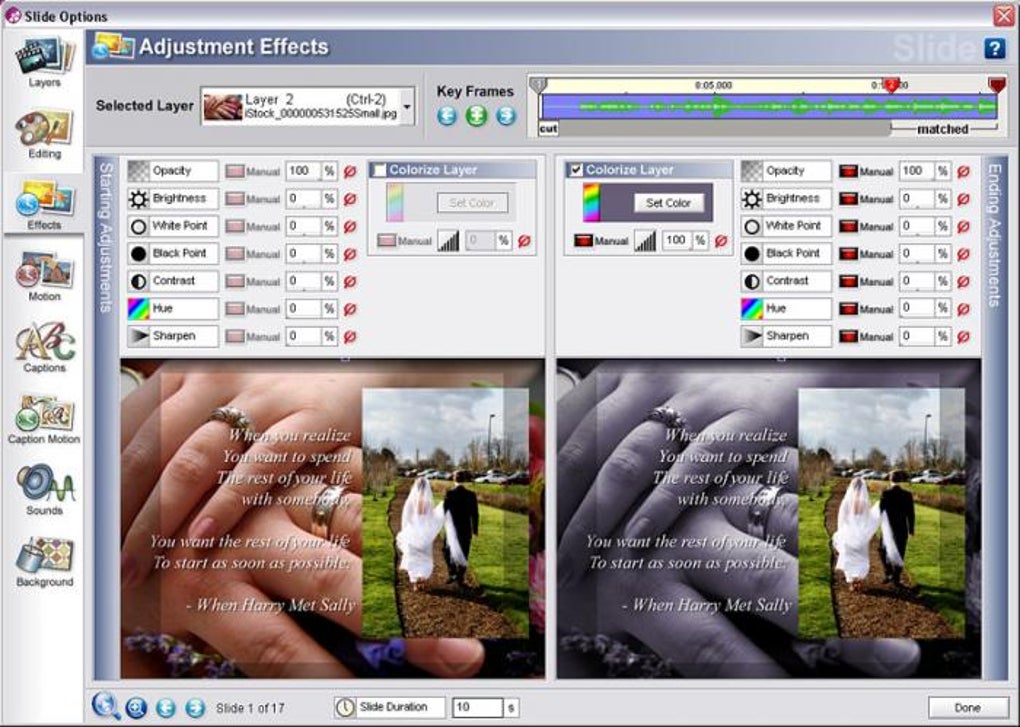Screen dimensions: 1020x727
Task: Click the blue zoom circle icon
Action: click(135, 707)
